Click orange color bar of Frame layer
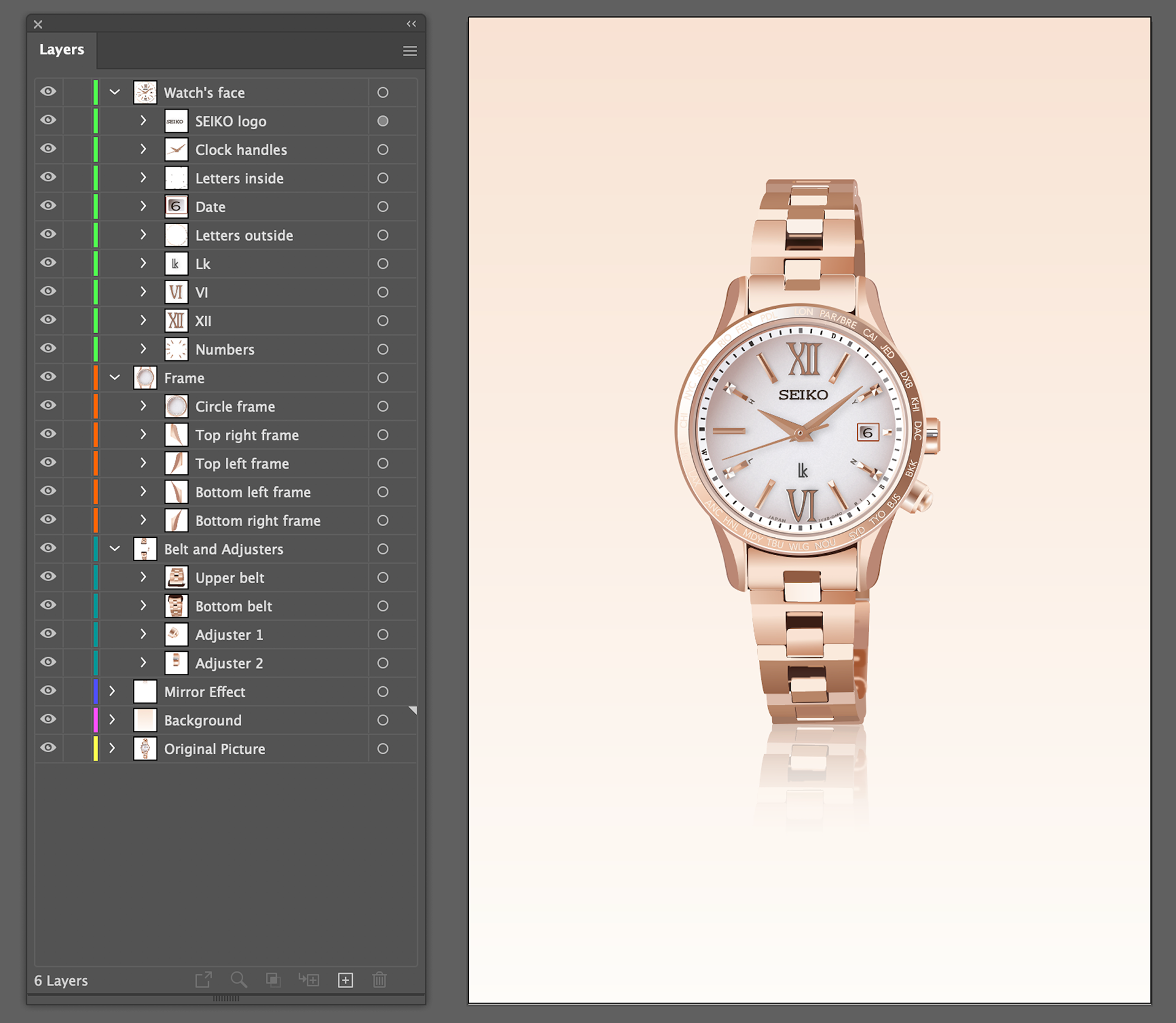Screen dimensions: 1176x1023 pos(96,378)
